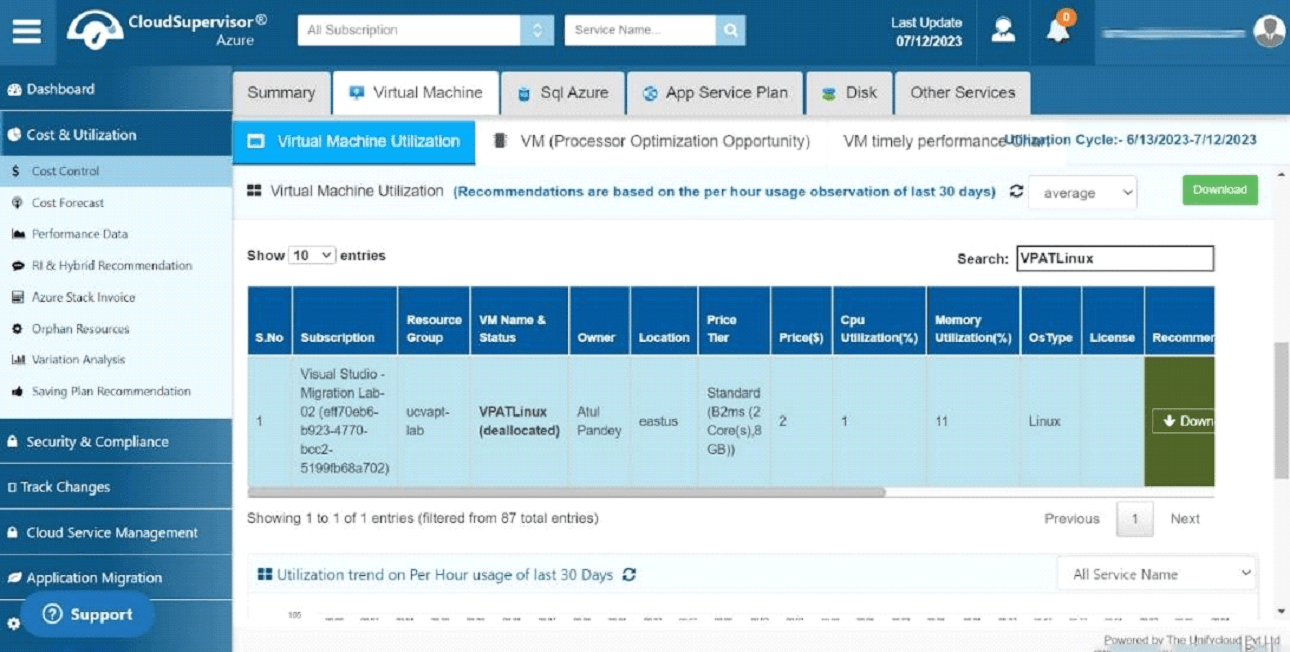Image resolution: width=1290 pixels, height=652 pixels.
Task: Click the vertical page scrollbar
Action: coord(1281,410)
